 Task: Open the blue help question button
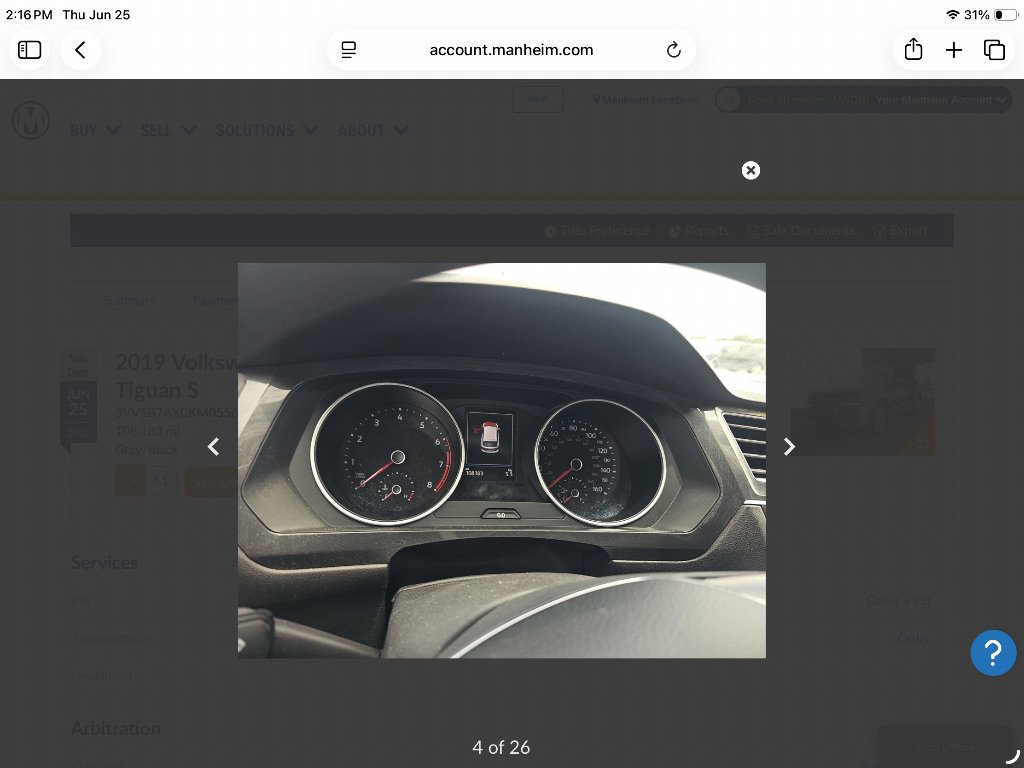tap(993, 652)
